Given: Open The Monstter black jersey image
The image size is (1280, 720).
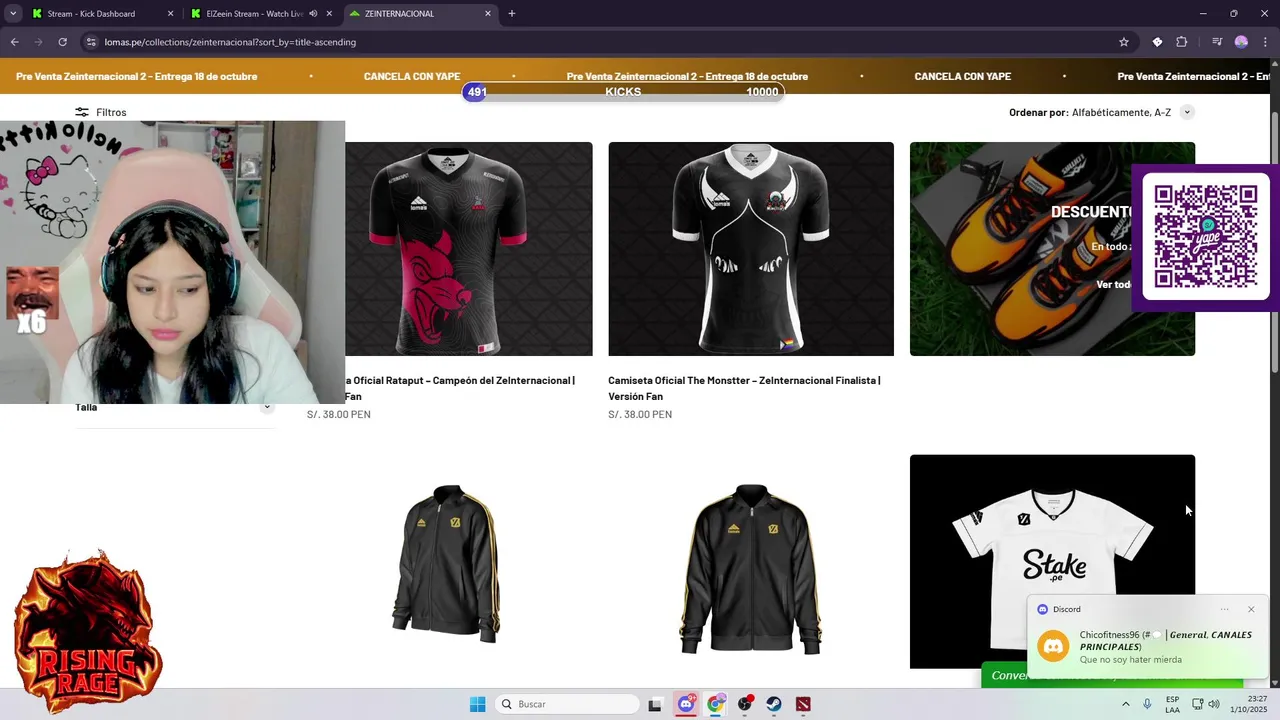Looking at the screenshot, I should point(751,249).
